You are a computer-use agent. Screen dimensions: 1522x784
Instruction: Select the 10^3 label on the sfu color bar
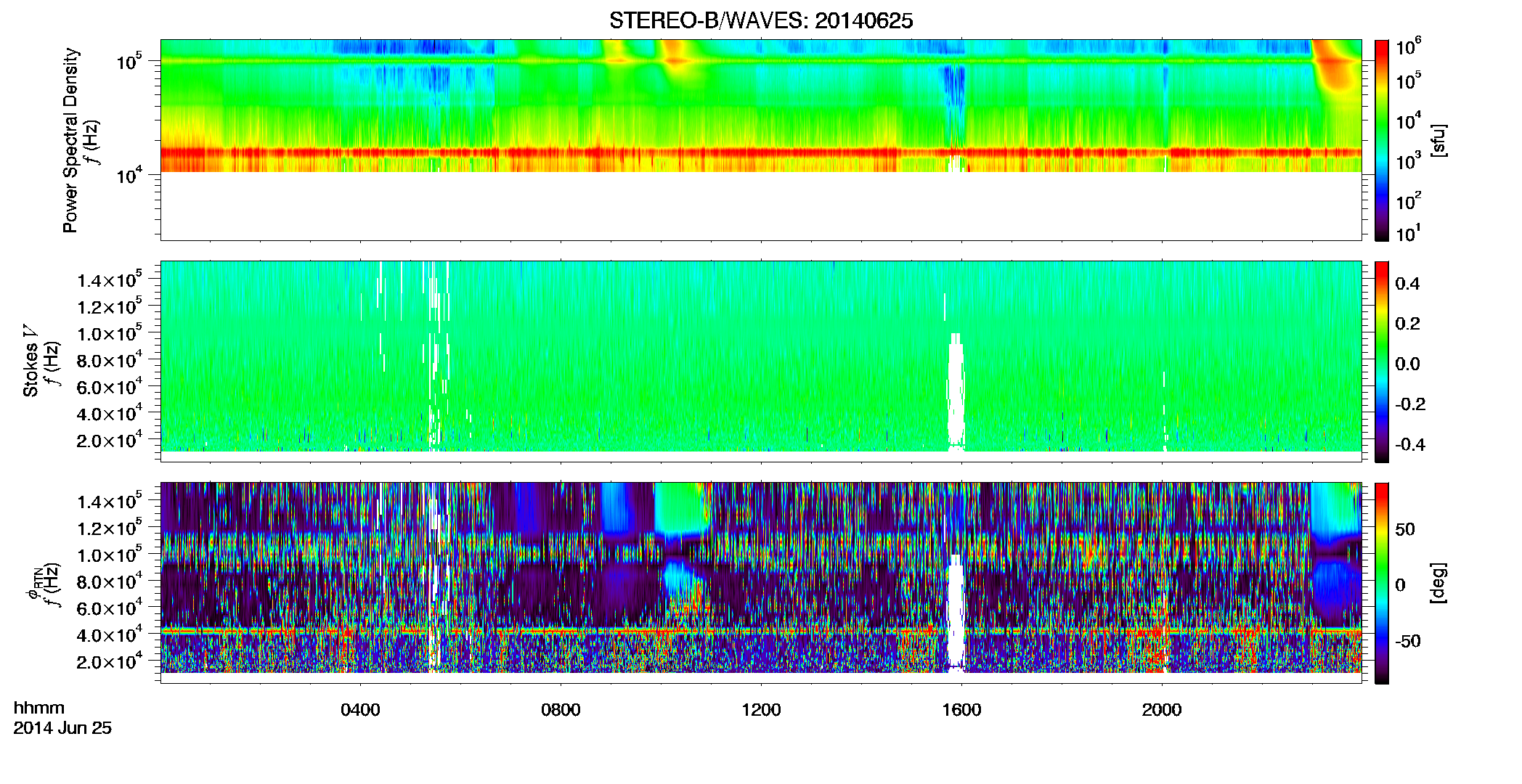click(1409, 160)
